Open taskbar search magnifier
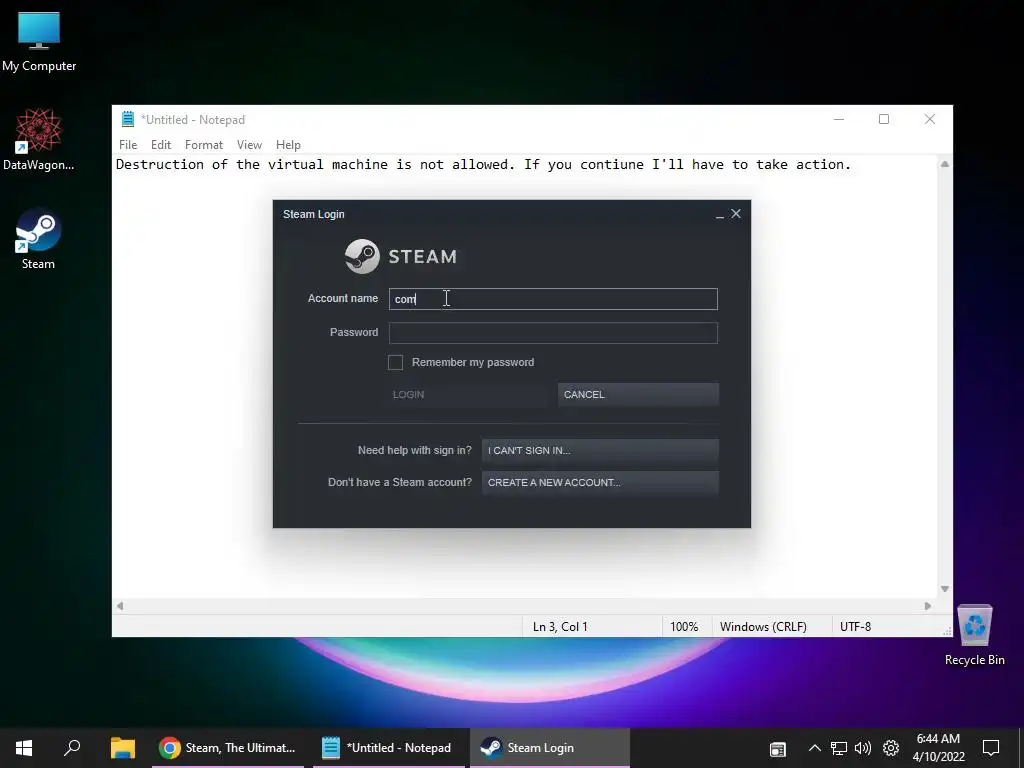 tap(72, 748)
